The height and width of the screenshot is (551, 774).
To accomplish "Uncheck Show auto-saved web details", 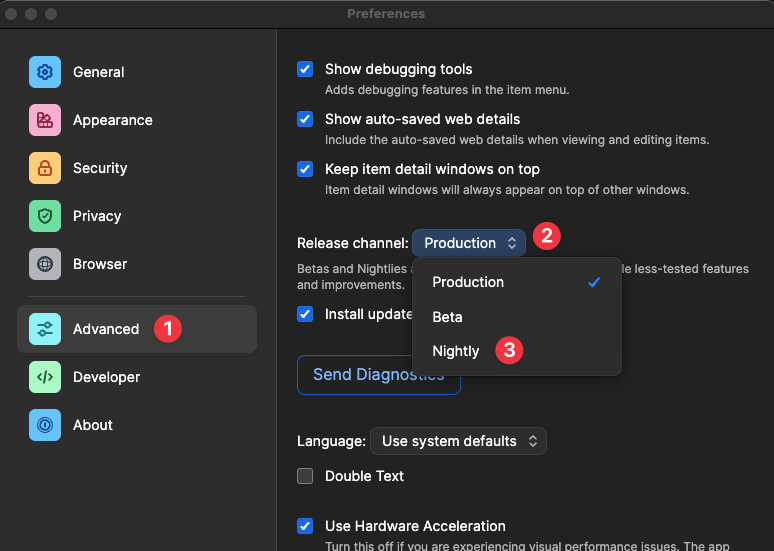I will pos(305,120).
